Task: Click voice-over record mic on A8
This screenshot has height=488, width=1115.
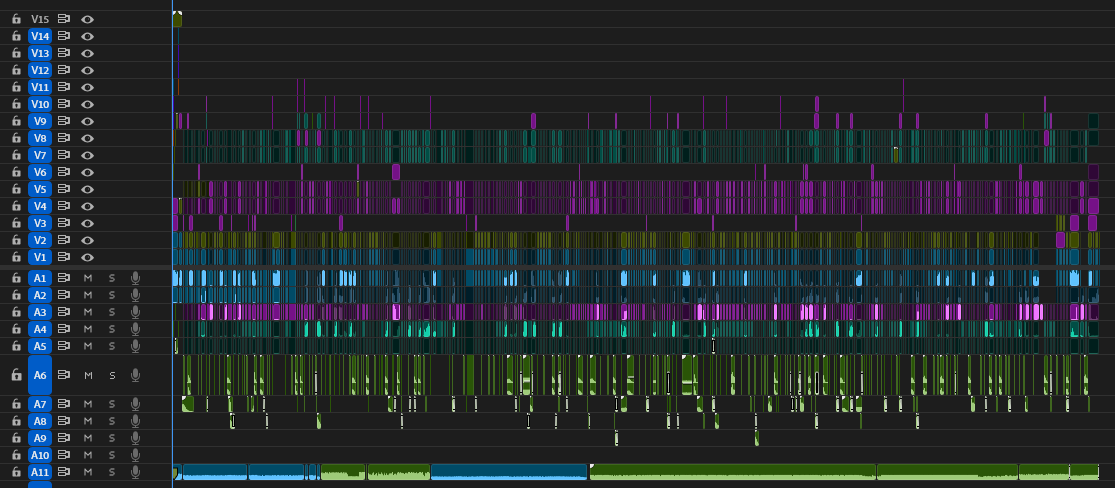Action: (135, 421)
